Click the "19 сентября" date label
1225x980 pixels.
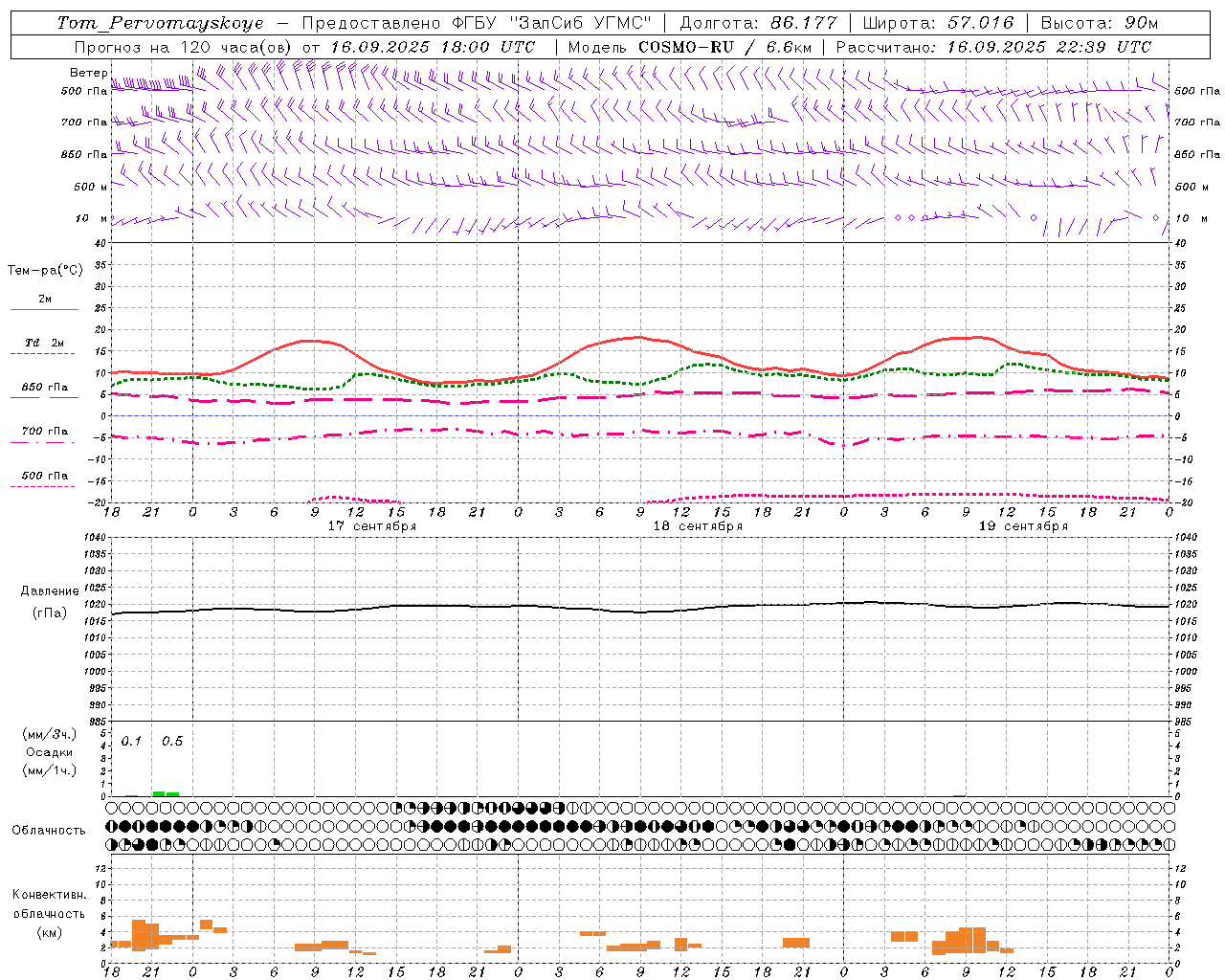(1023, 526)
